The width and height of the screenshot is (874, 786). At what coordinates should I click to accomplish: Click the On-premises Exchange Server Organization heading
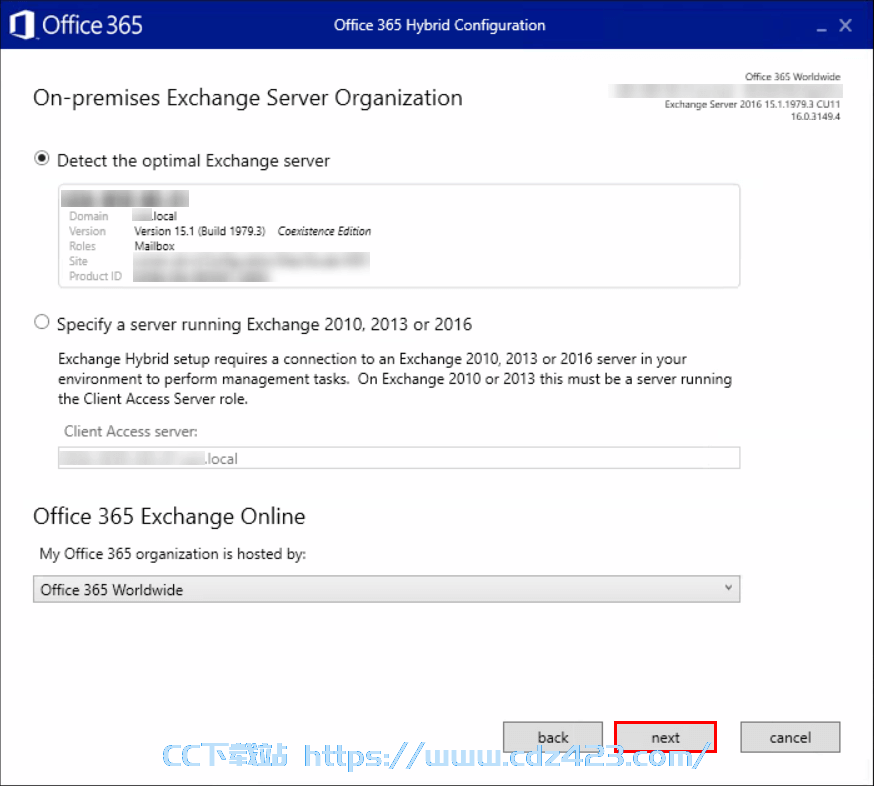(248, 98)
